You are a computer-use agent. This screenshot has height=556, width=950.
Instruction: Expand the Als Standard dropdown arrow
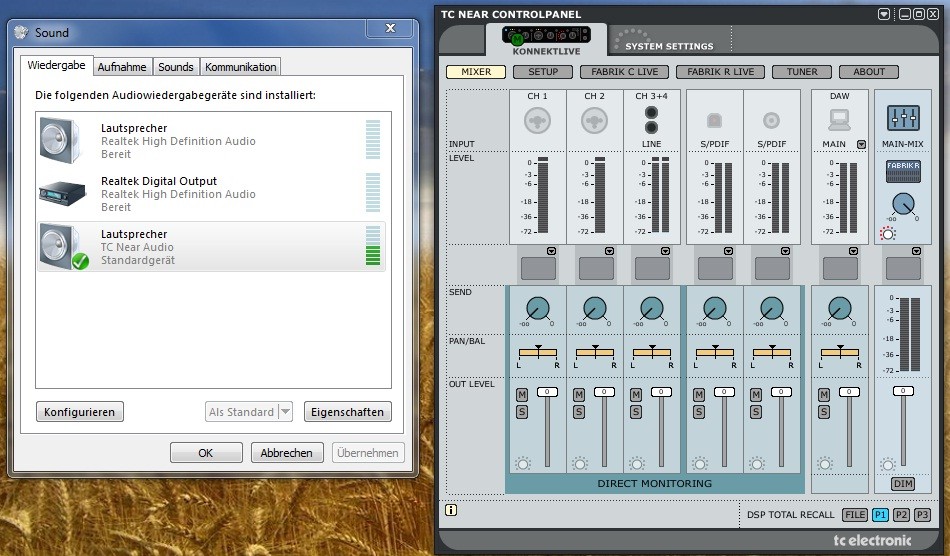[285, 412]
